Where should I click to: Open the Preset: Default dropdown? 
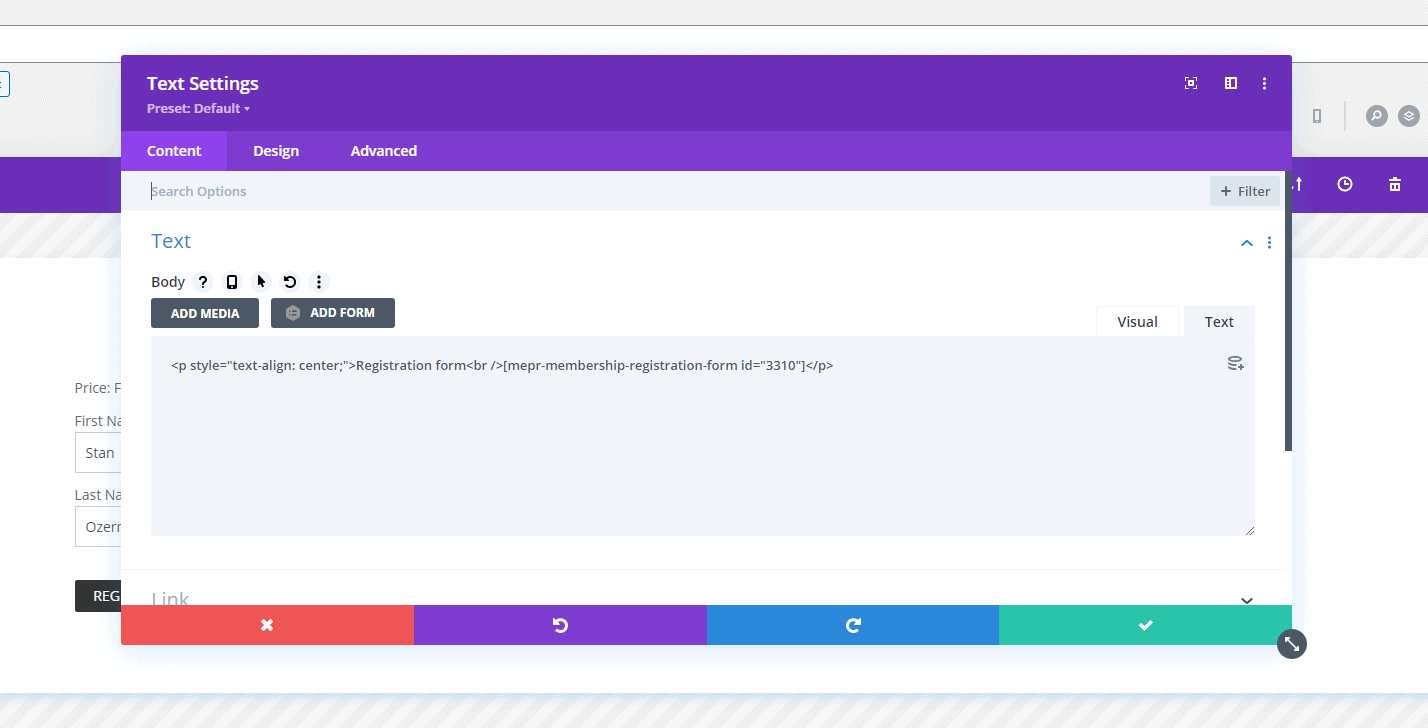tap(198, 108)
